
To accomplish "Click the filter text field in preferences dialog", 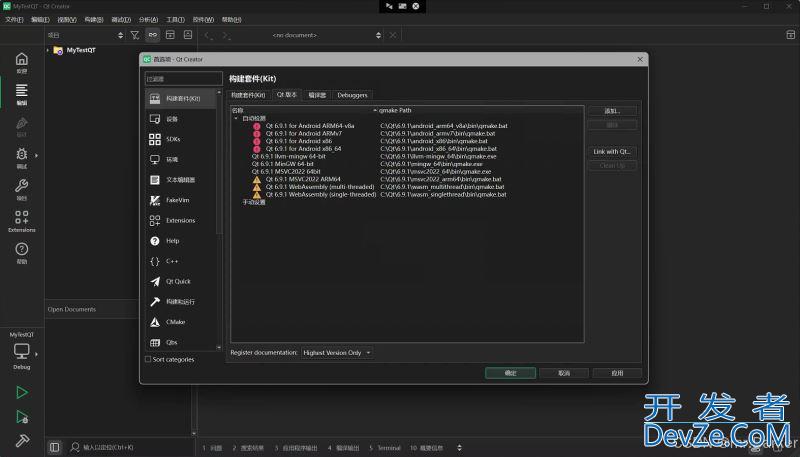I will [x=183, y=78].
